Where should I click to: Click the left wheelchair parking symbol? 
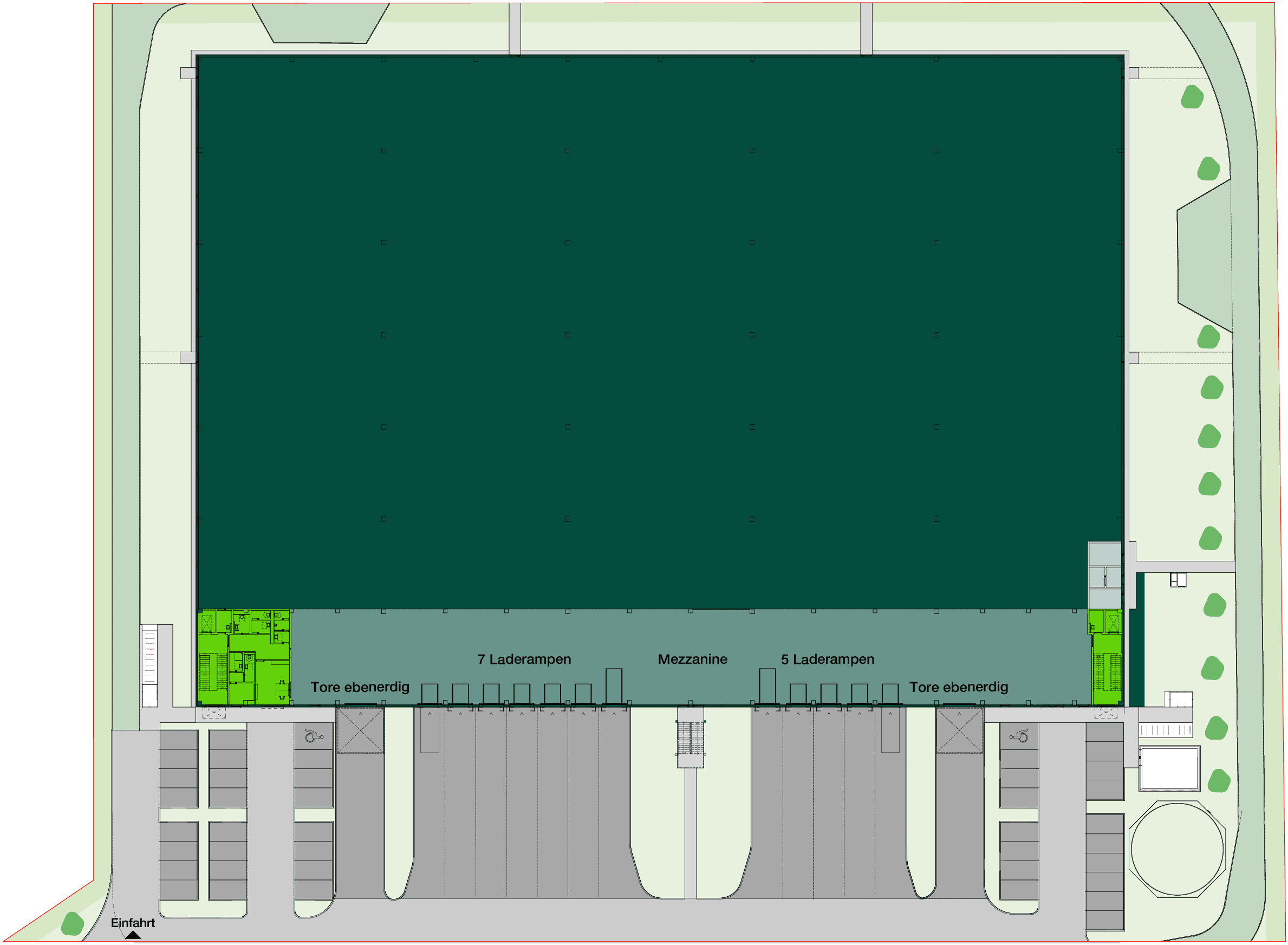coord(313,736)
